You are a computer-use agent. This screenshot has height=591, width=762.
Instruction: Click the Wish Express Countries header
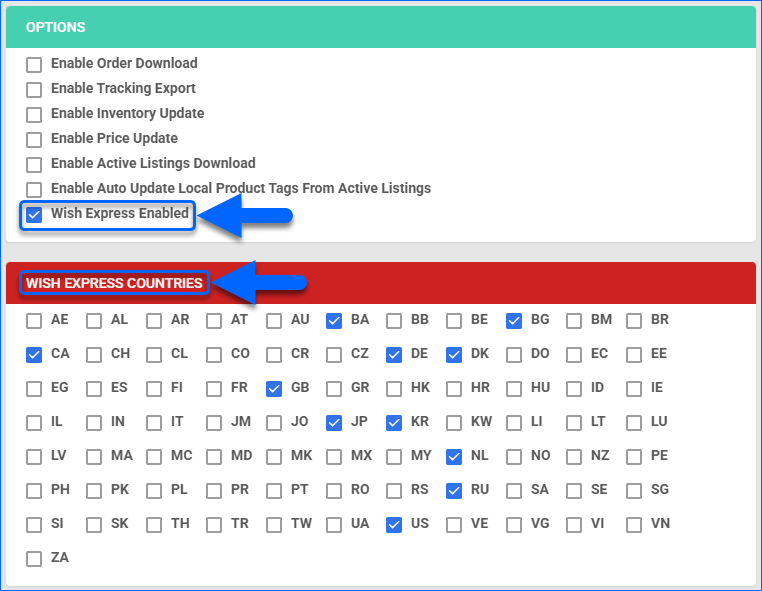(x=114, y=283)
